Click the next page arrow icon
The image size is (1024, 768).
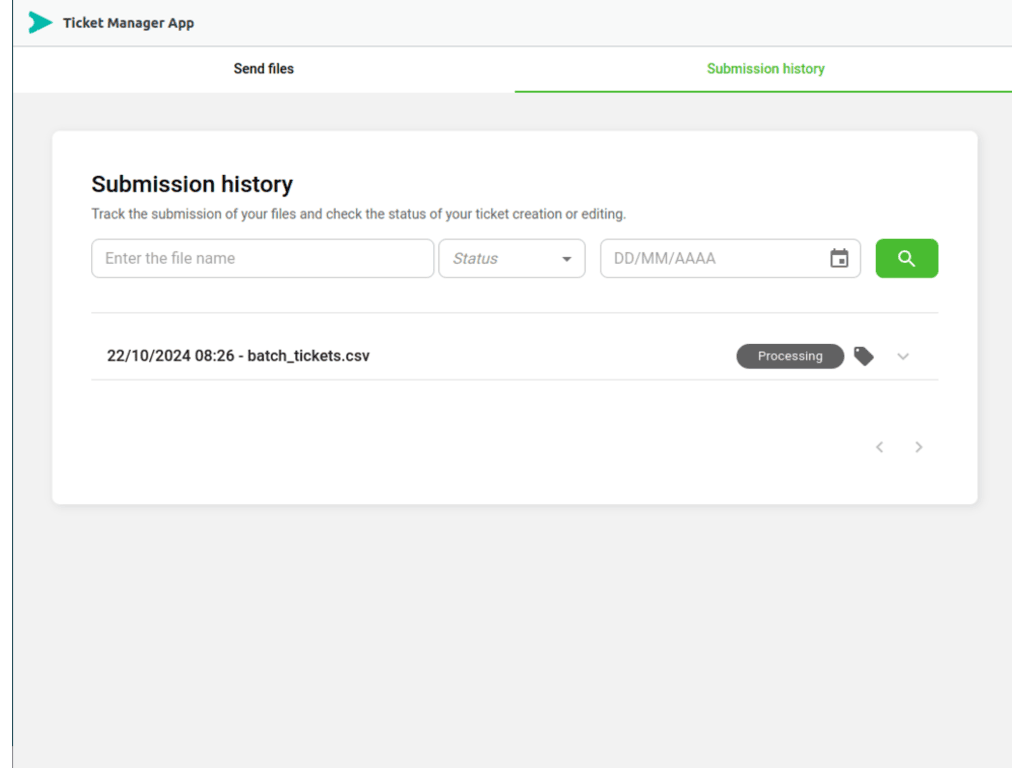click(x=918, y=447)
